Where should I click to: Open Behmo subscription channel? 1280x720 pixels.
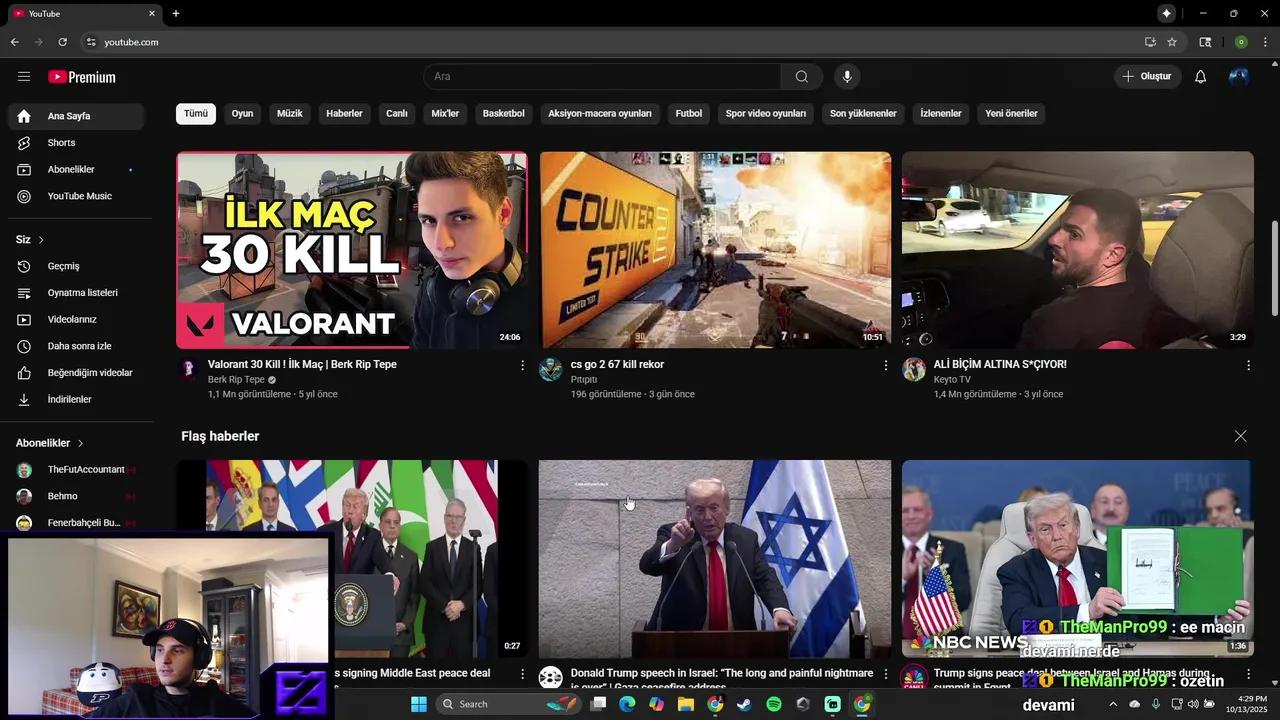76,497
